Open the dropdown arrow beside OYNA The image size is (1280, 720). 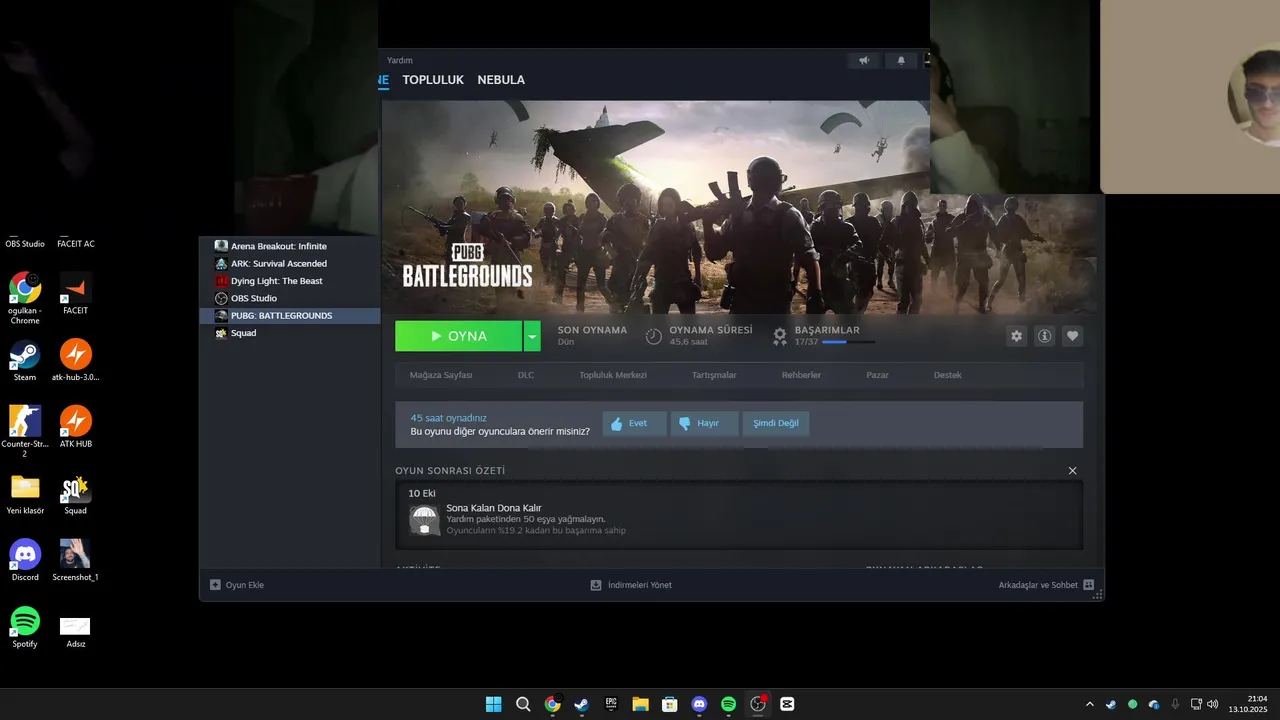point(532,336)
